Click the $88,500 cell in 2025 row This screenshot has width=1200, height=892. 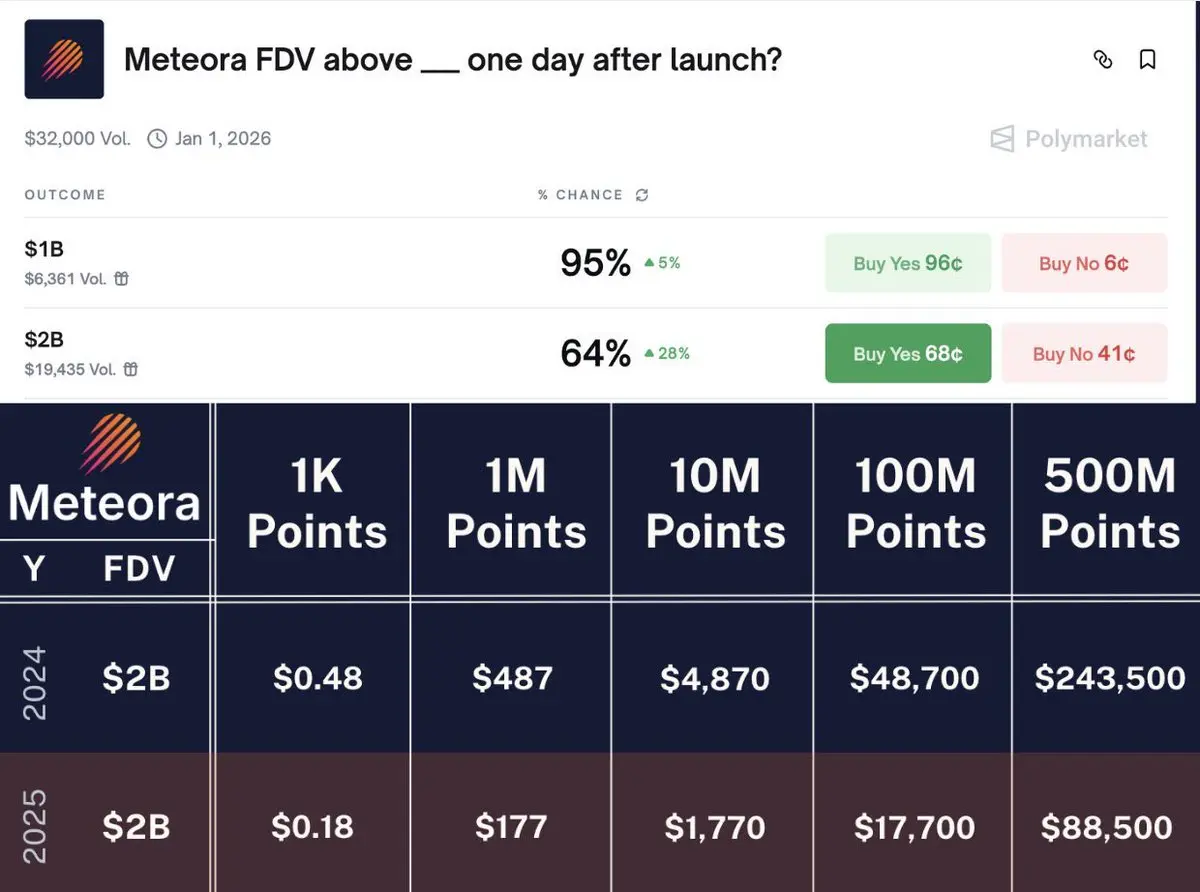pos(1106,827)
